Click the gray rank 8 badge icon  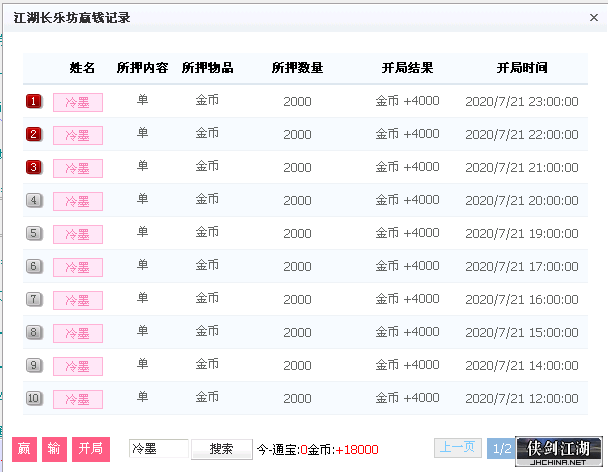(x=34, y=332)
